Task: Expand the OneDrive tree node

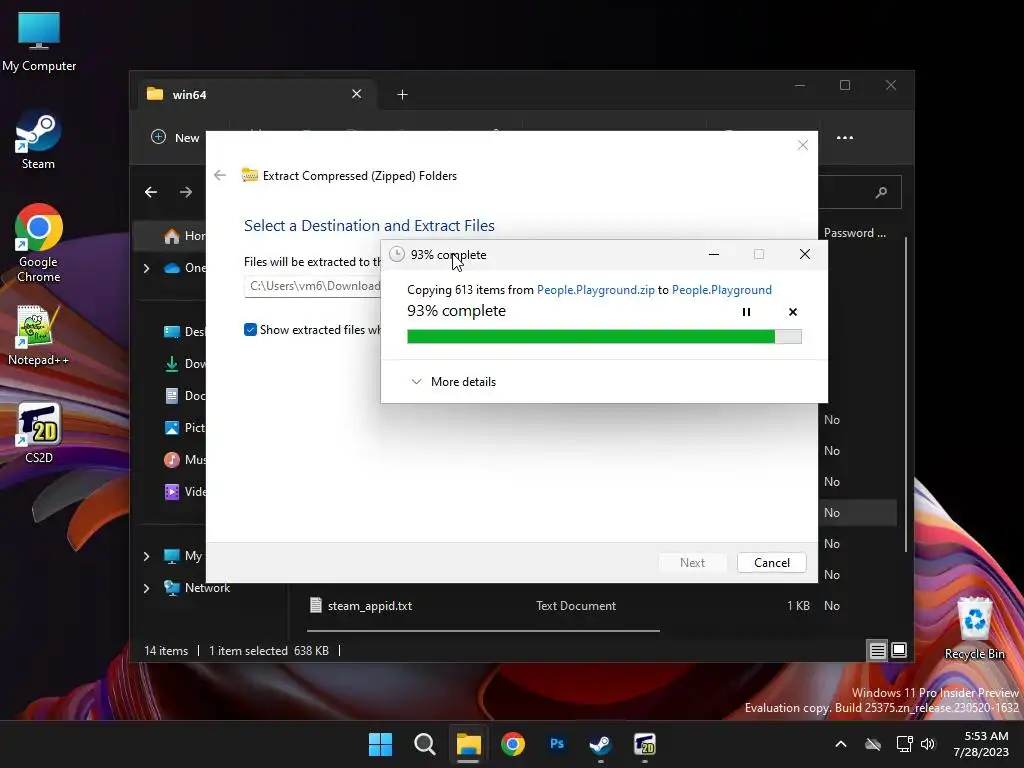Action: 146,268
